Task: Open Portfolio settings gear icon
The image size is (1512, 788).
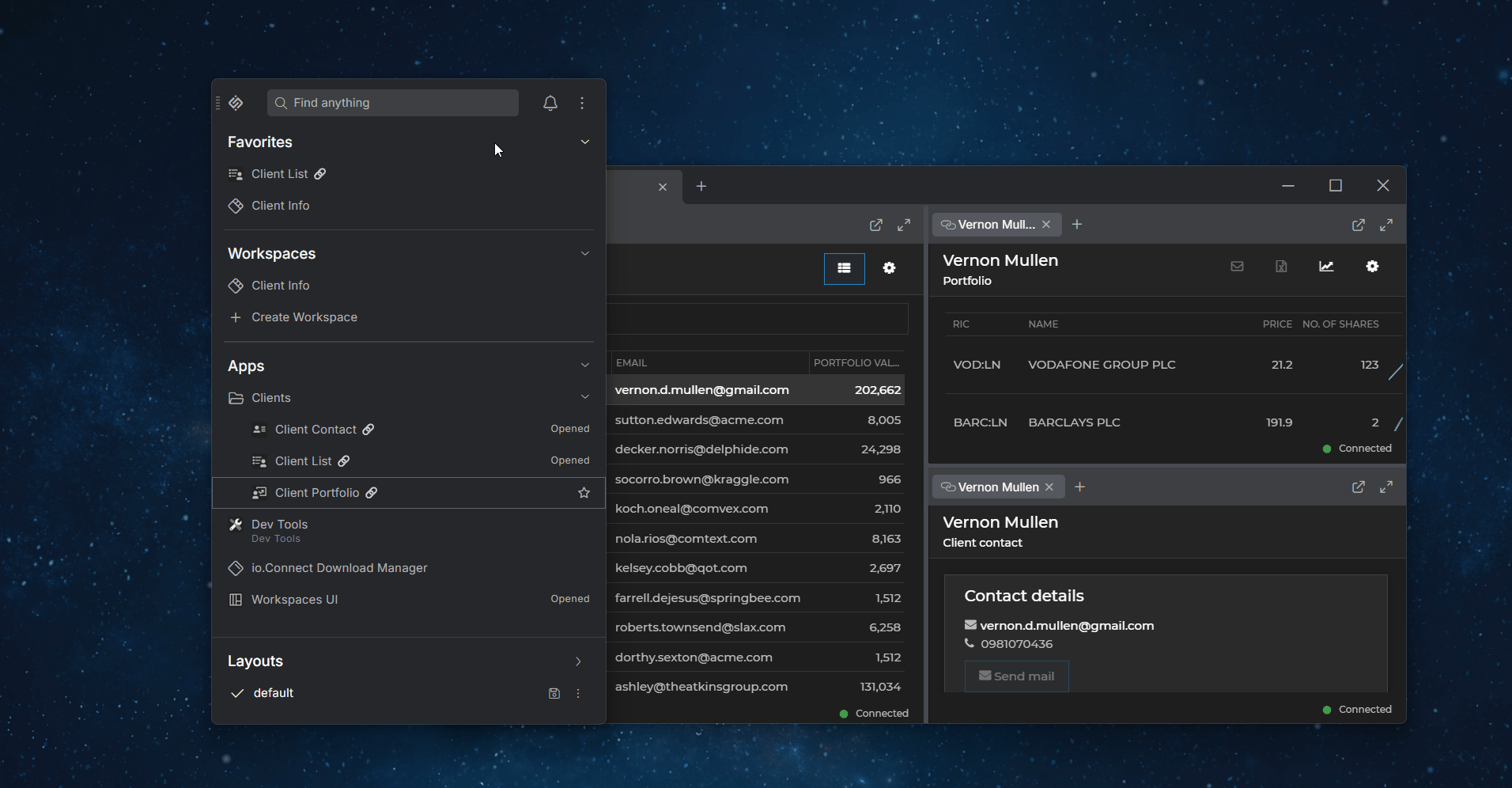Action: point(1372,267)
